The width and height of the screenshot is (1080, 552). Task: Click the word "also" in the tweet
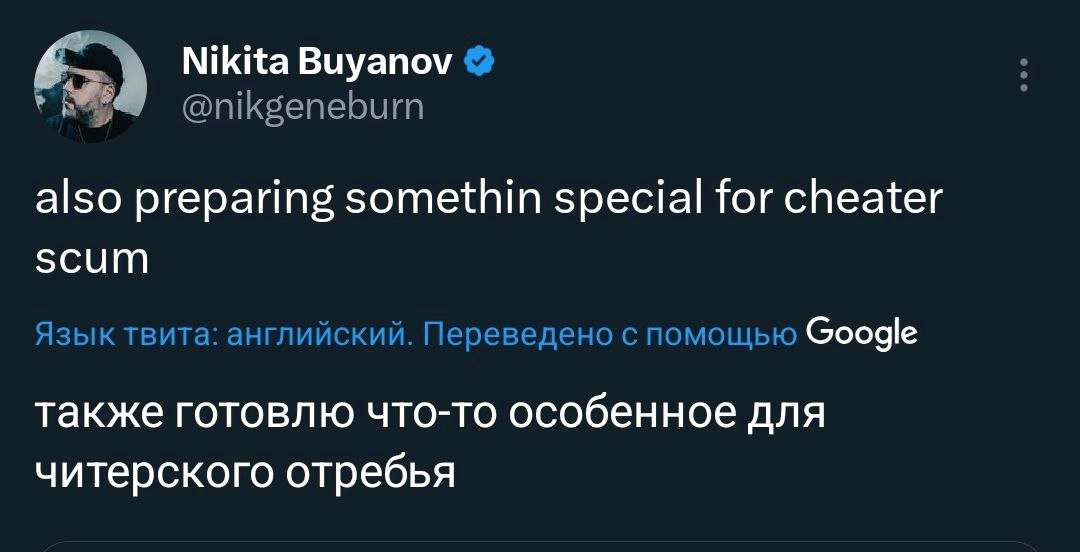pyautogui.click(x=72, y=201)
